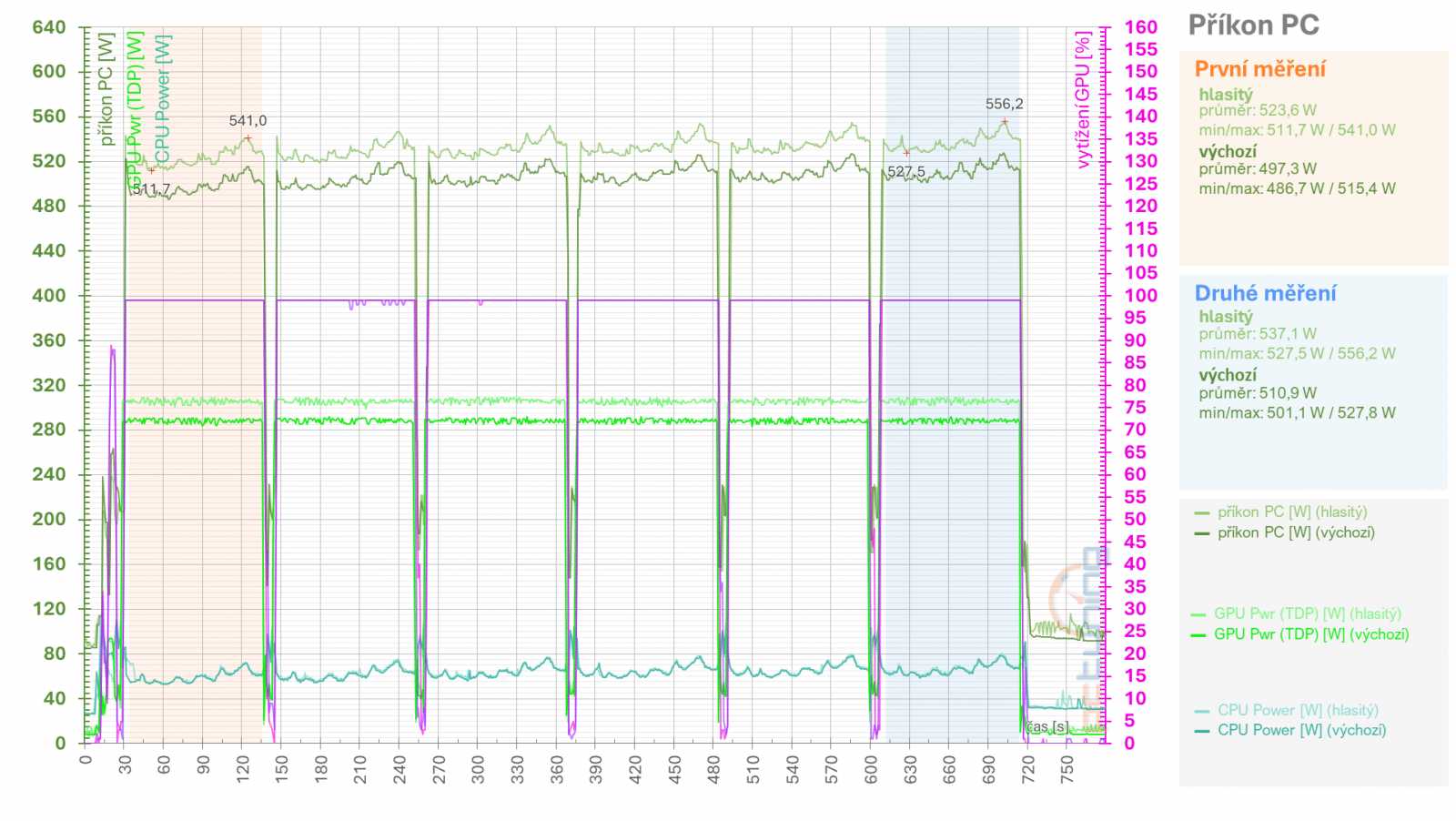Select the CPU Power výchozí legend swatch

pos(1203,730)
